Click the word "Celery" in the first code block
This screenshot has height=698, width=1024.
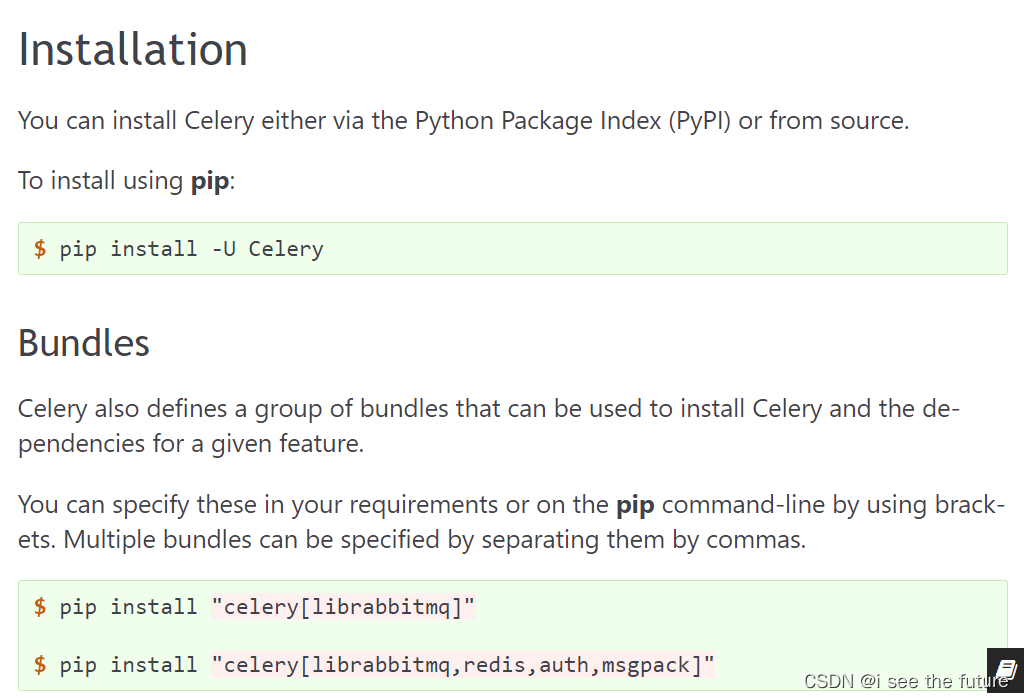tap(286, 249)
